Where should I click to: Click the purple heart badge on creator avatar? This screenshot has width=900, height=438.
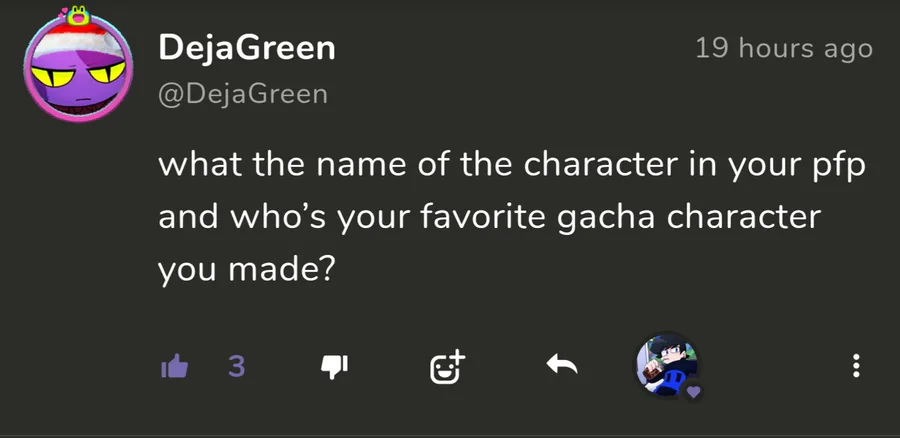pyautogui.click(x=693, y=391)
